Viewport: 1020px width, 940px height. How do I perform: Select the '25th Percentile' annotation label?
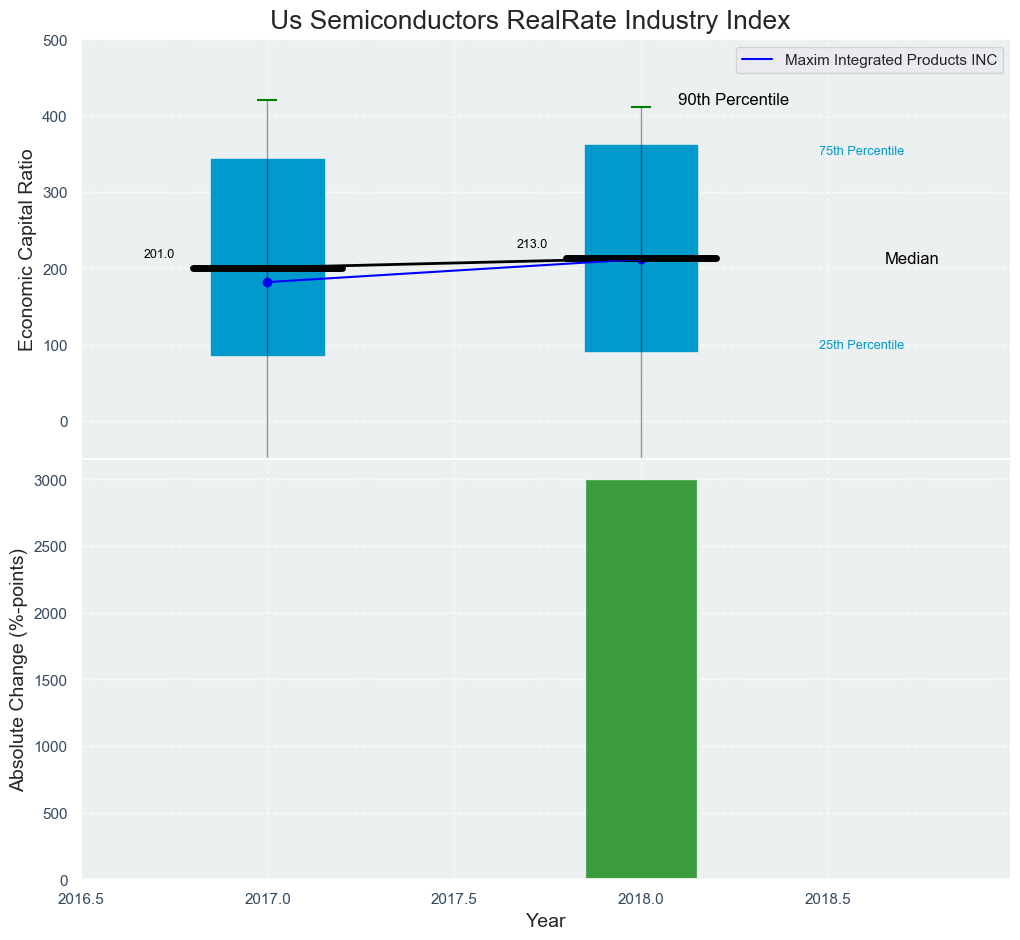(x=861, y=345)
